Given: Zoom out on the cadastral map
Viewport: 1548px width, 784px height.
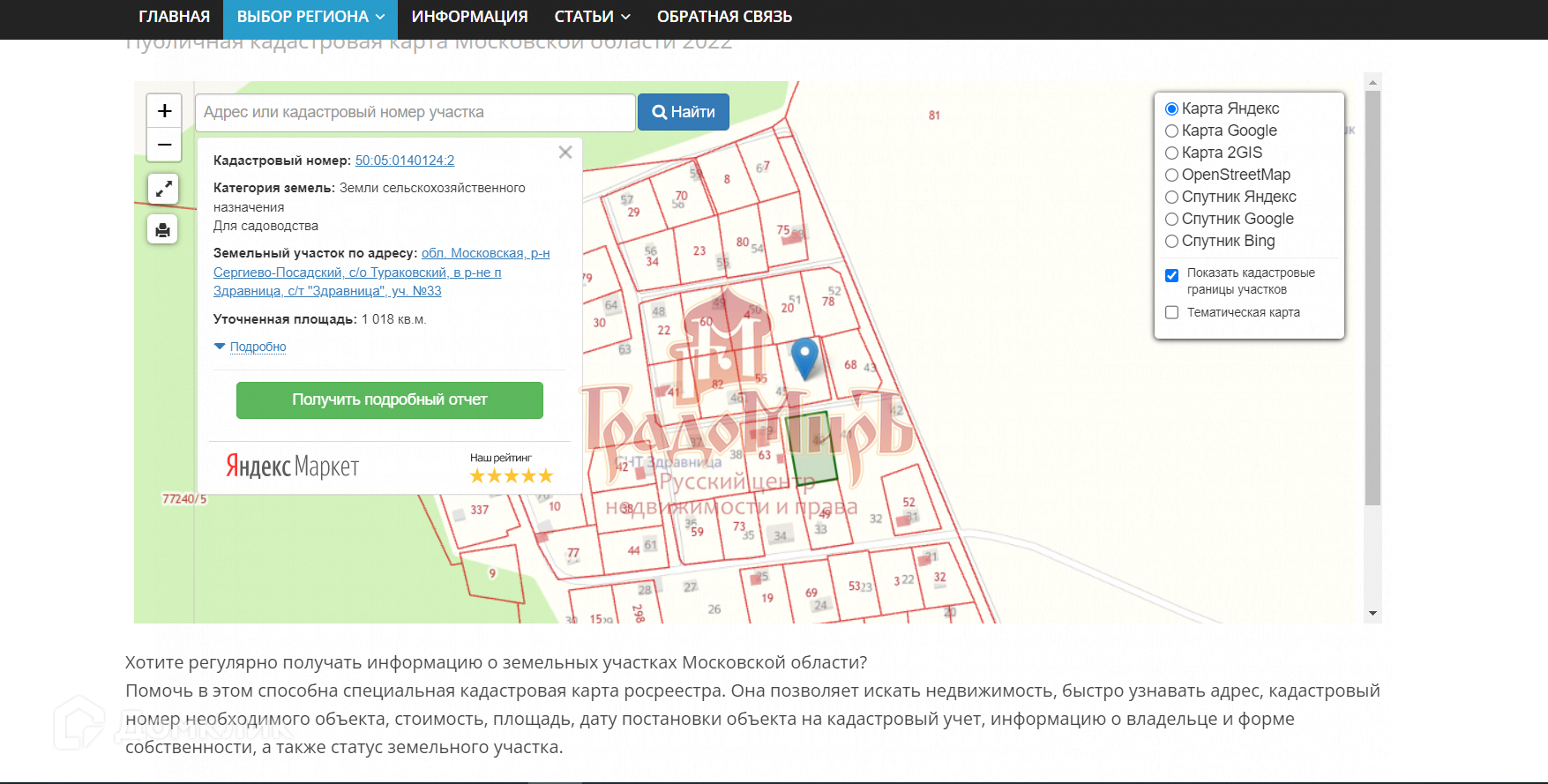Looking at the screenshot, I should coord(164,145).
